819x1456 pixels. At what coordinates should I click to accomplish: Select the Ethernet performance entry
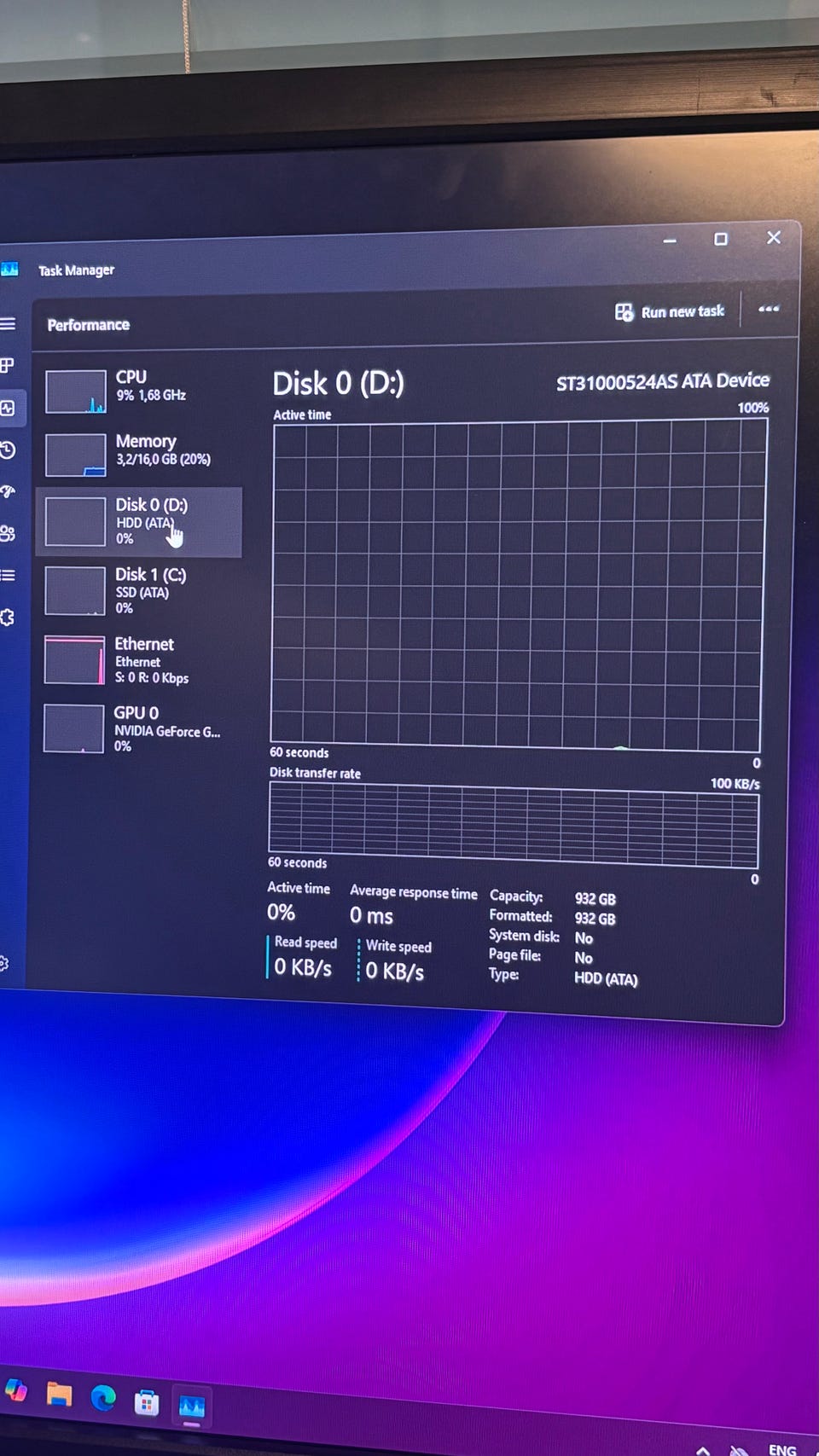(x=139, y=660)
